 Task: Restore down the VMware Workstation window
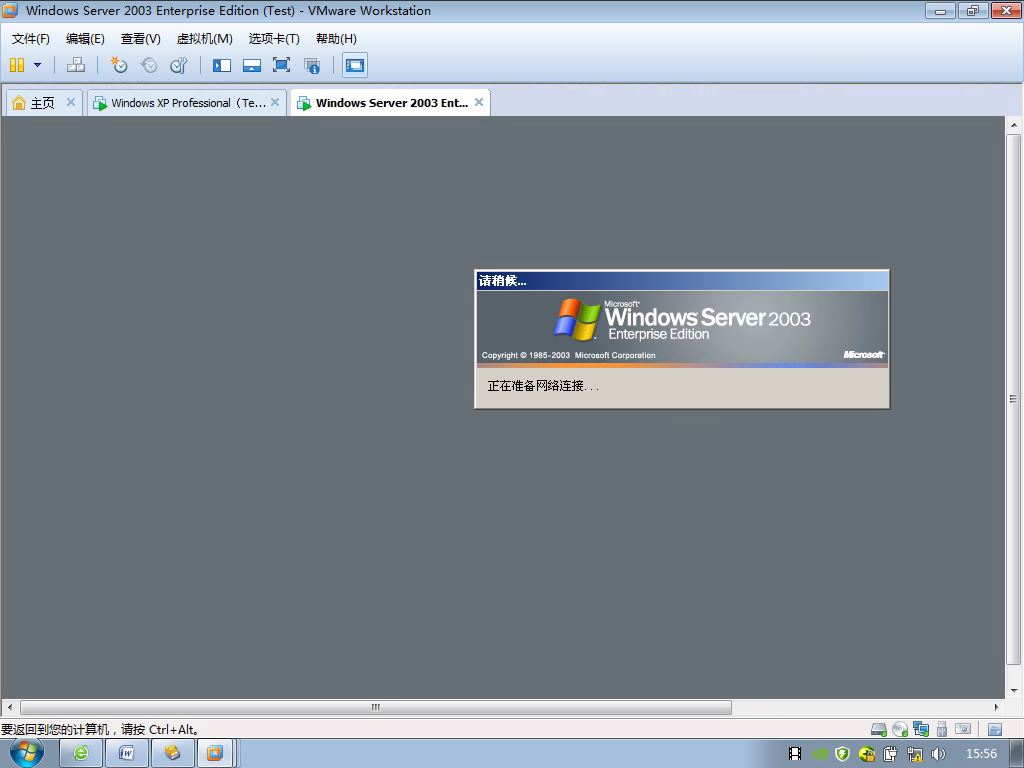click(x=973, y=10)
